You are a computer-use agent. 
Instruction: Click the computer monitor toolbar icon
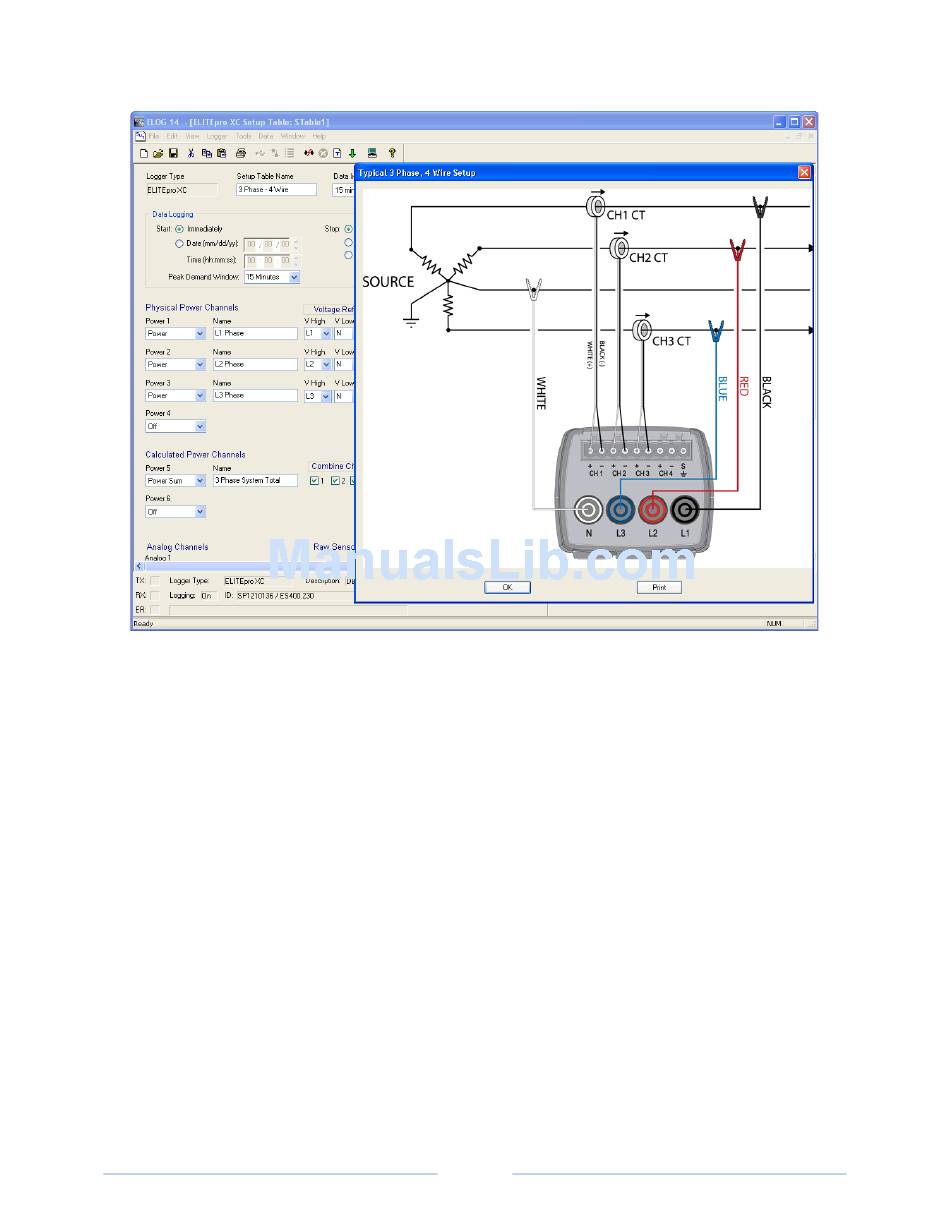click(372, 153)
